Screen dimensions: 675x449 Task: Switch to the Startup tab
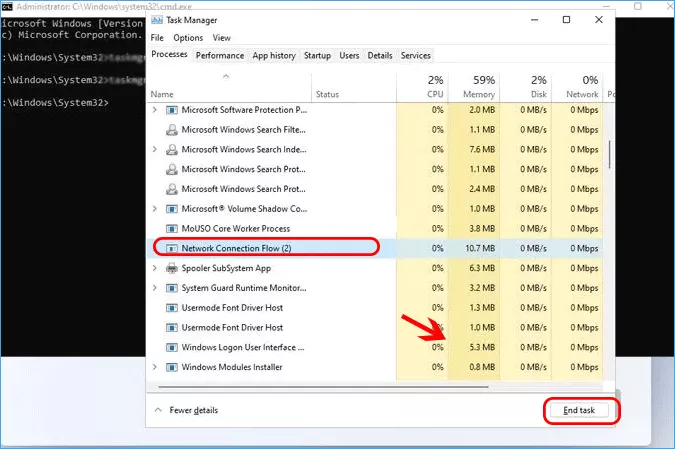317,56
